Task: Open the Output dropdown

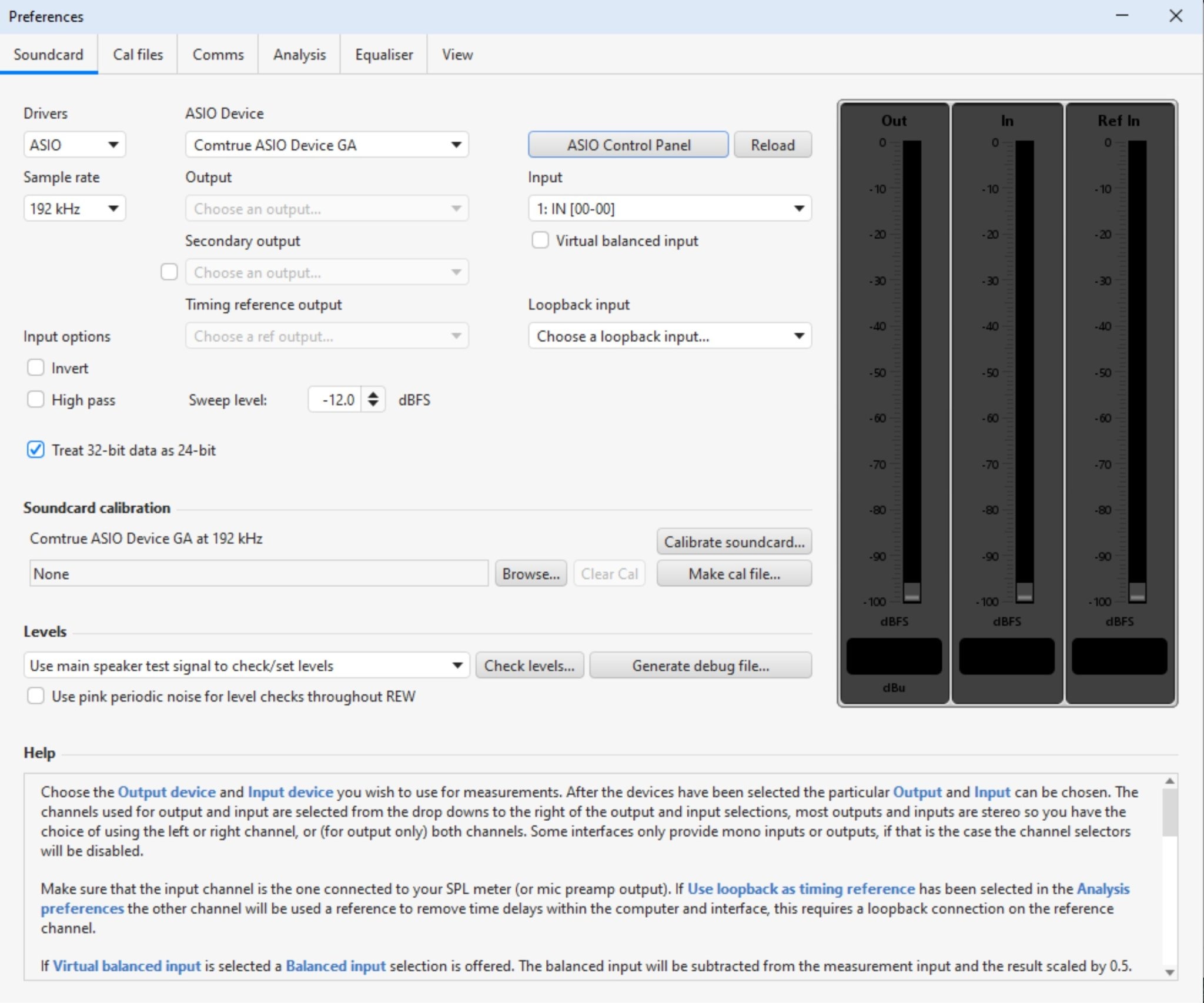Action: 327,208
